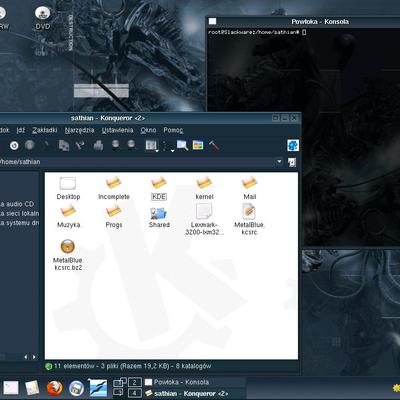
Task: Open the view mode dropdown icon
Action: coord(151,146)
